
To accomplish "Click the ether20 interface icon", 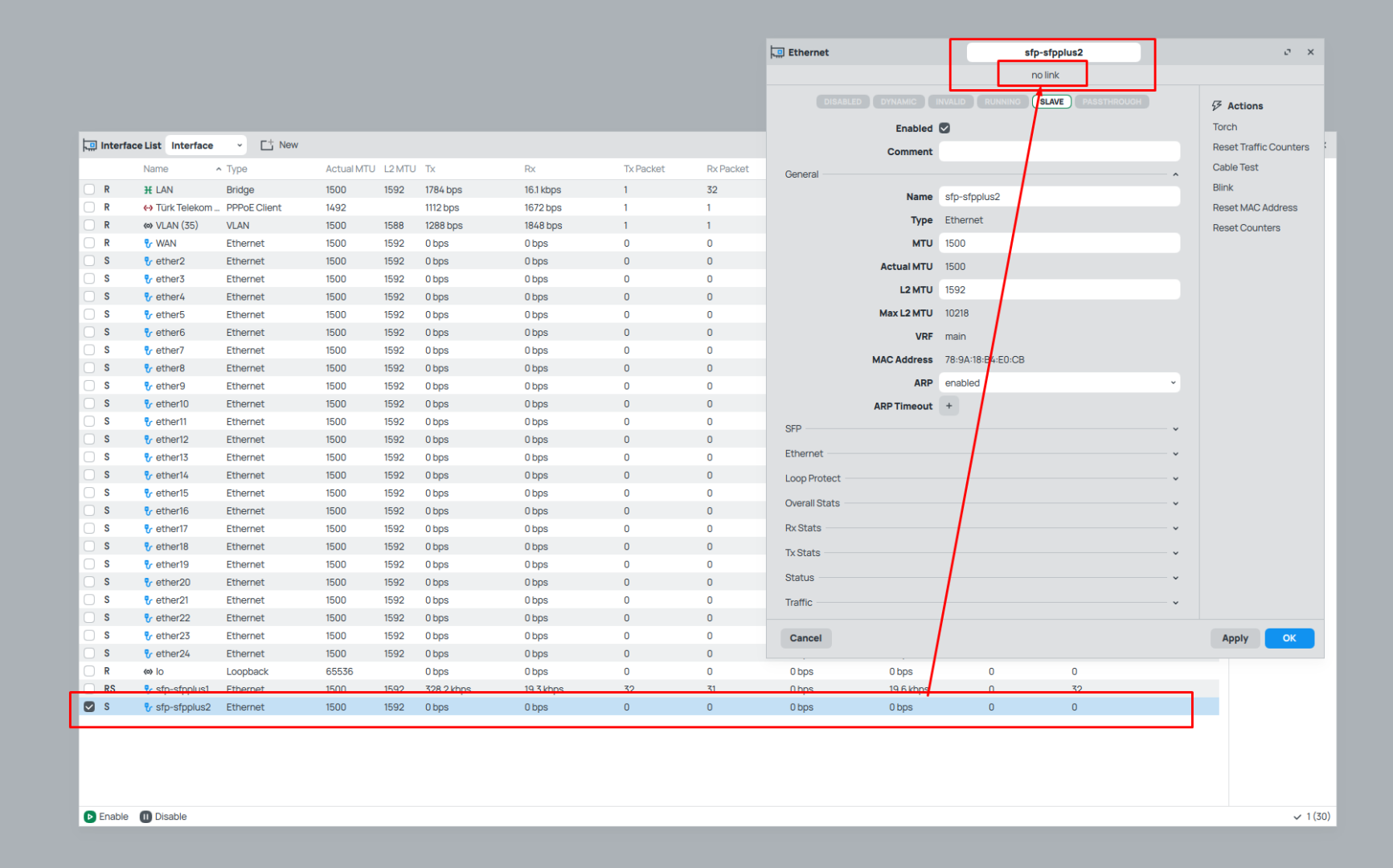I will point(148,583).
